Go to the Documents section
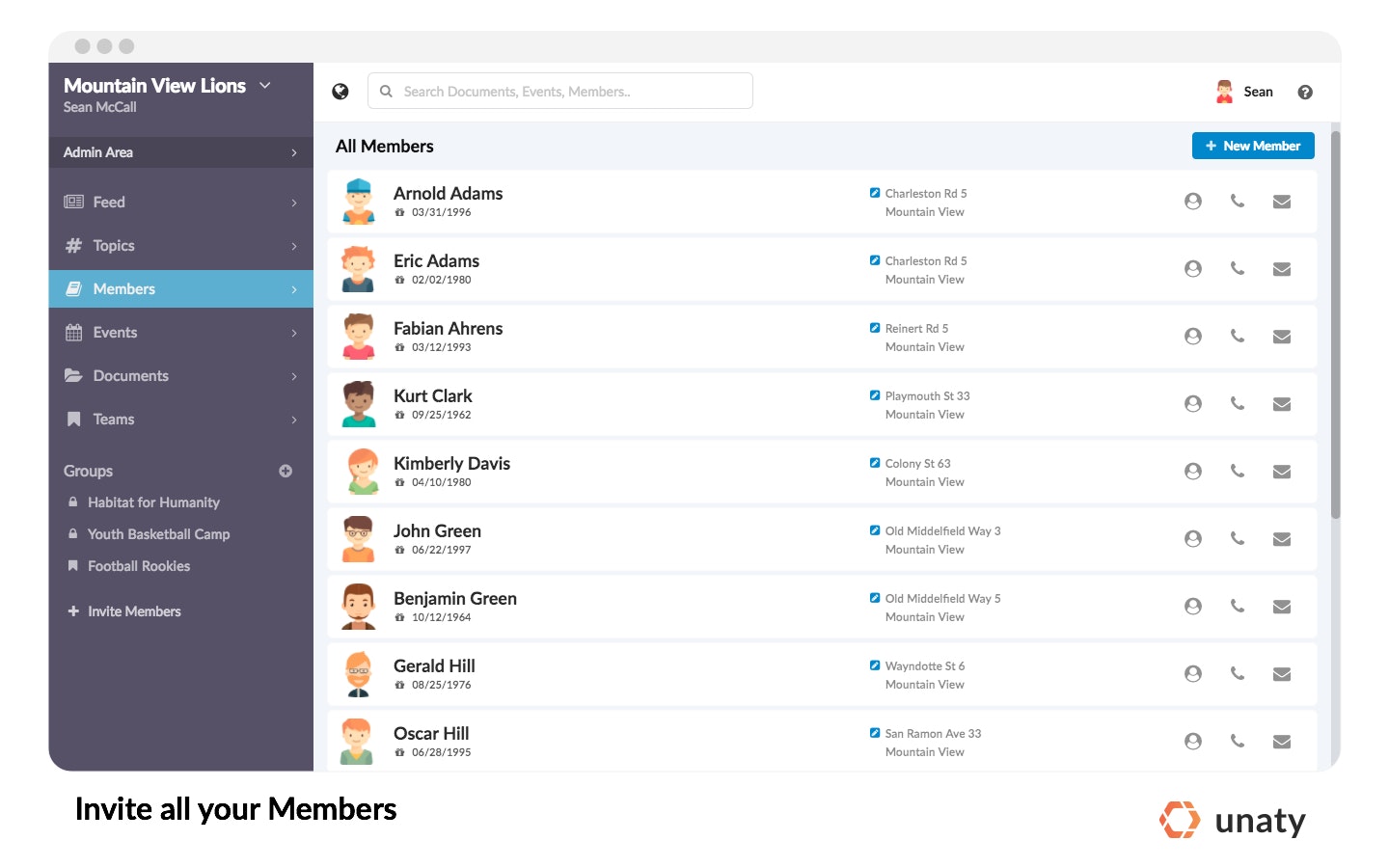 tap(181, 376)
